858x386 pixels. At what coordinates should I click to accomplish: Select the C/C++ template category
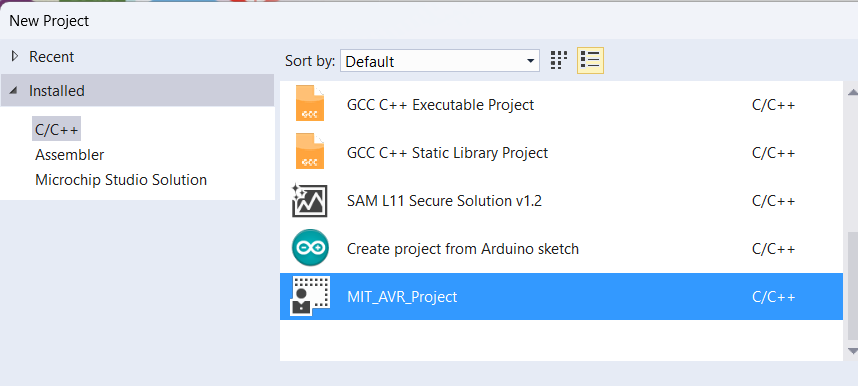(56, 129)
